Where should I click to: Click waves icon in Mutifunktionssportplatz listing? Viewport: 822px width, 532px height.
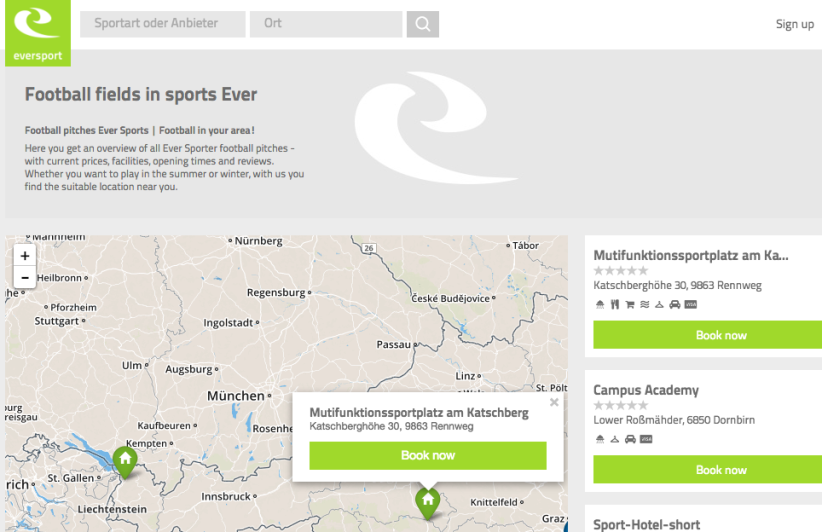click(x=645, y=305)
